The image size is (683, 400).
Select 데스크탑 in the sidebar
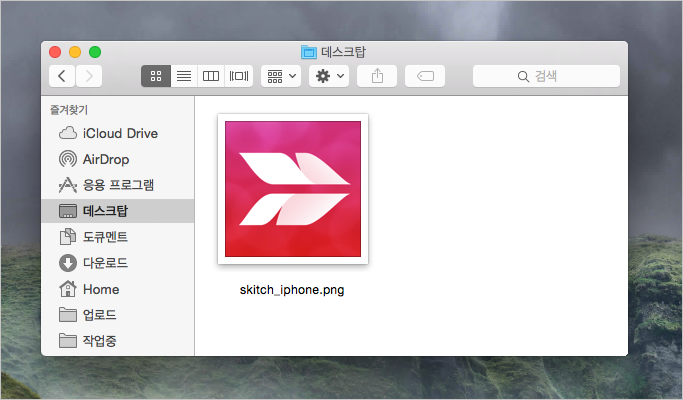click(x=118, y=211)
